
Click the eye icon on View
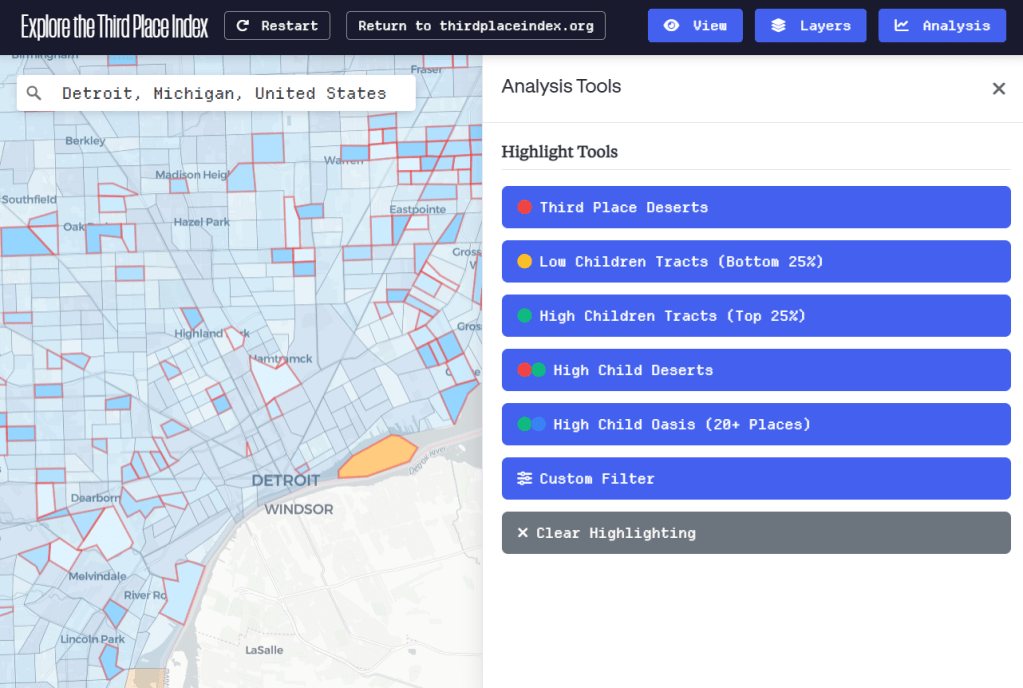pos(672,26)
